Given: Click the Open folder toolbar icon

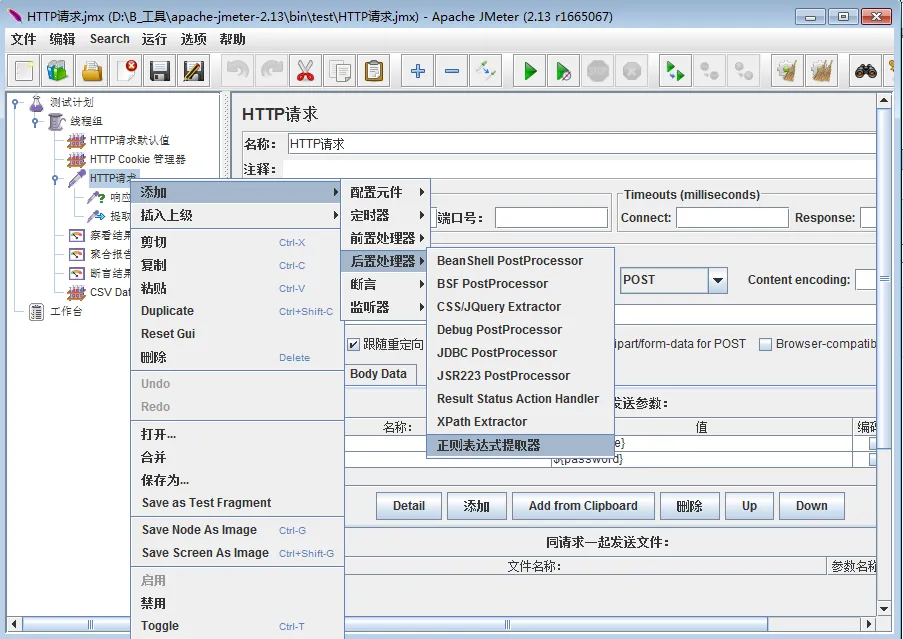Looking at the screenshot, I should click(x=92, y=71).
